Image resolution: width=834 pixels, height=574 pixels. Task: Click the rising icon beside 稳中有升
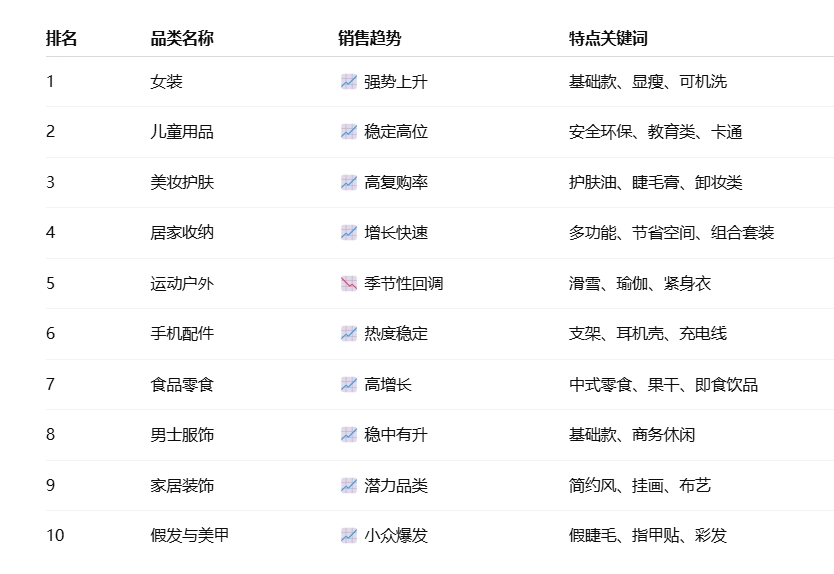click(349, 435)
